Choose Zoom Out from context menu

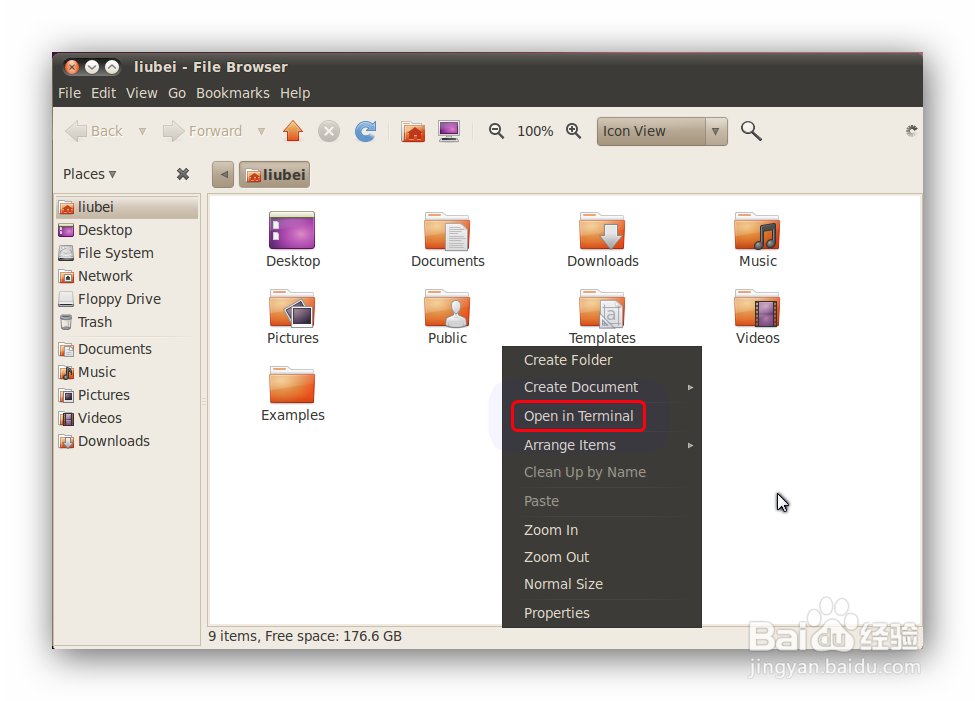(x=602, y=557)
